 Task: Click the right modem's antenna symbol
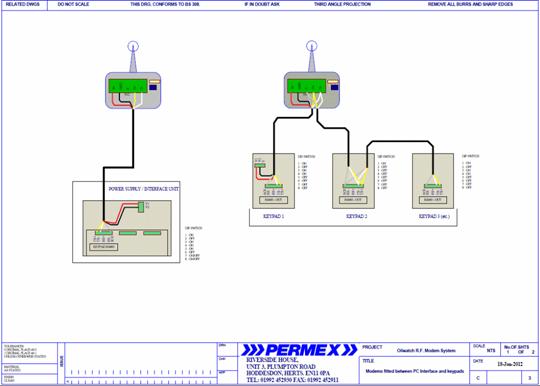[312, 56]
